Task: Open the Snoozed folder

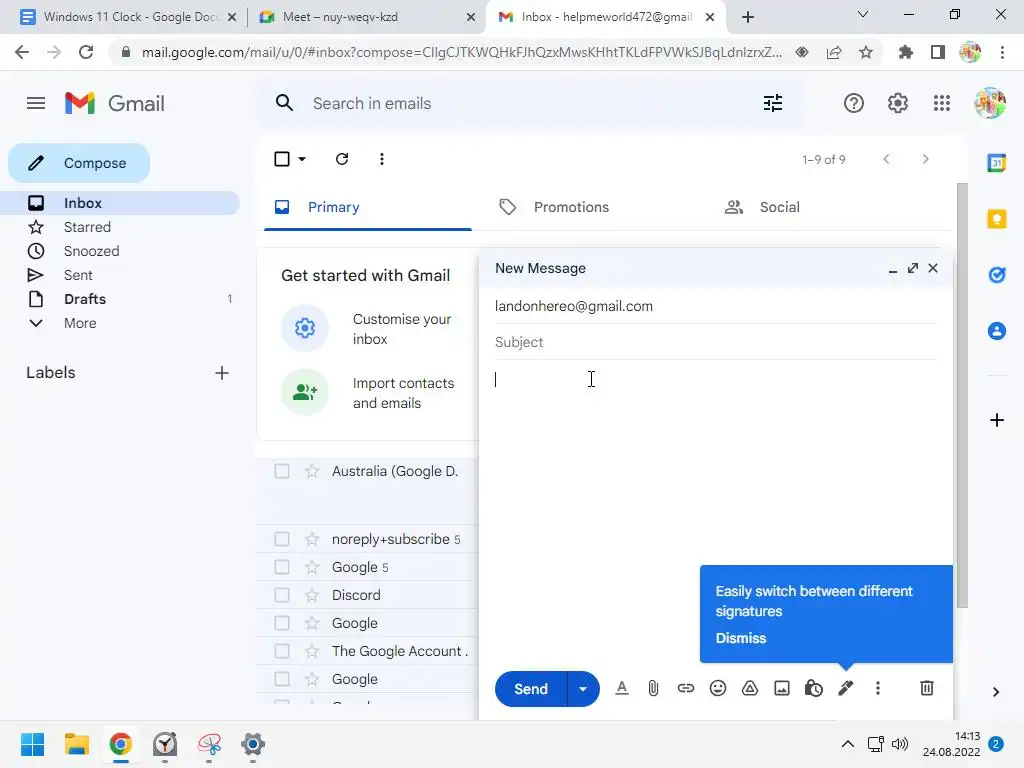Action: point(91,251)
